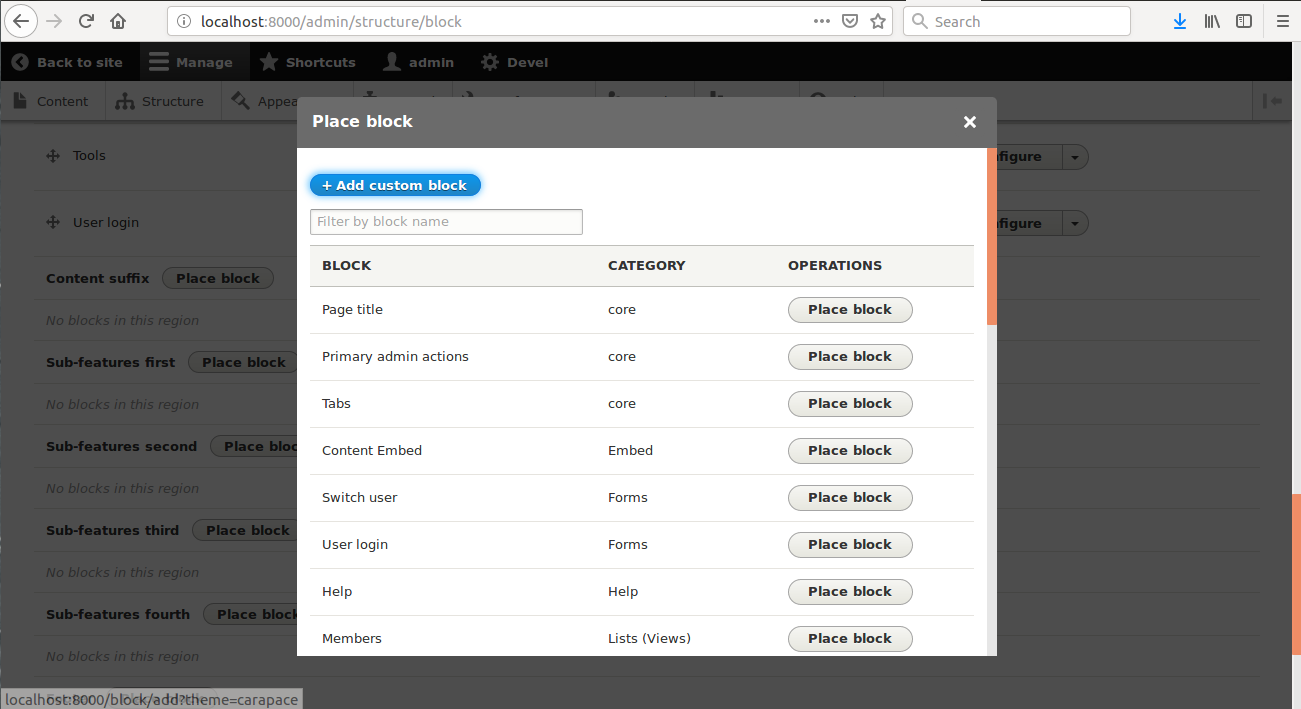Toggle the tracking protection shield
Screen dimensions: 1301x709
coord(850,20)
